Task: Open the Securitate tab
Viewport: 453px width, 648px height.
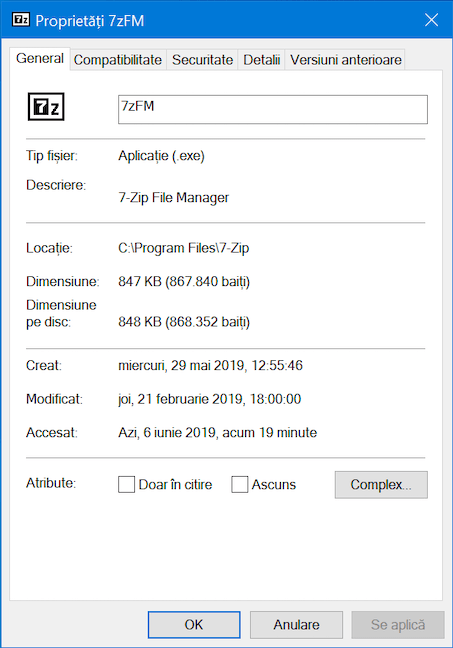Action: click(x=203, y=60)
